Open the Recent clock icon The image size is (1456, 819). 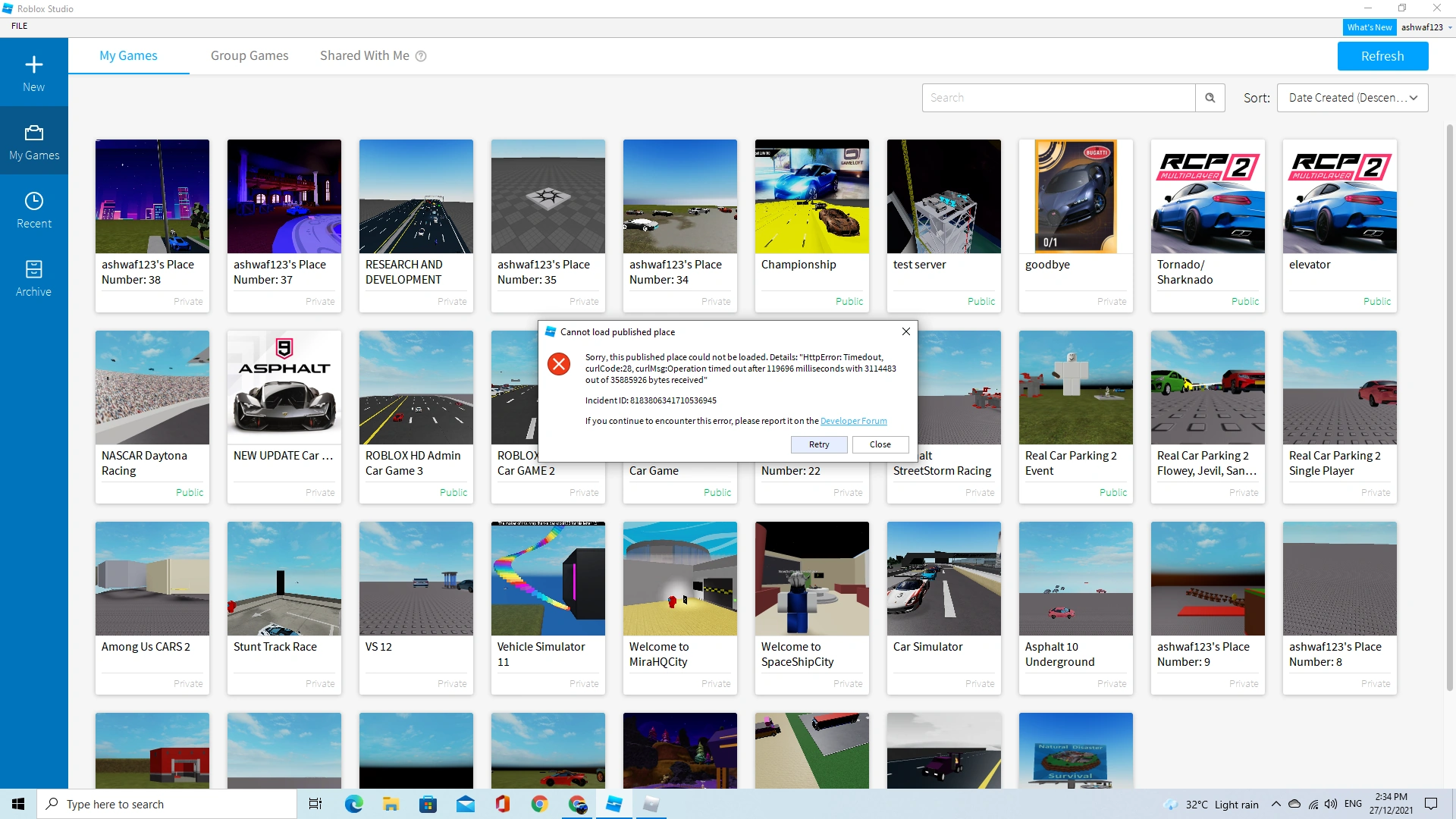point(34,201)
